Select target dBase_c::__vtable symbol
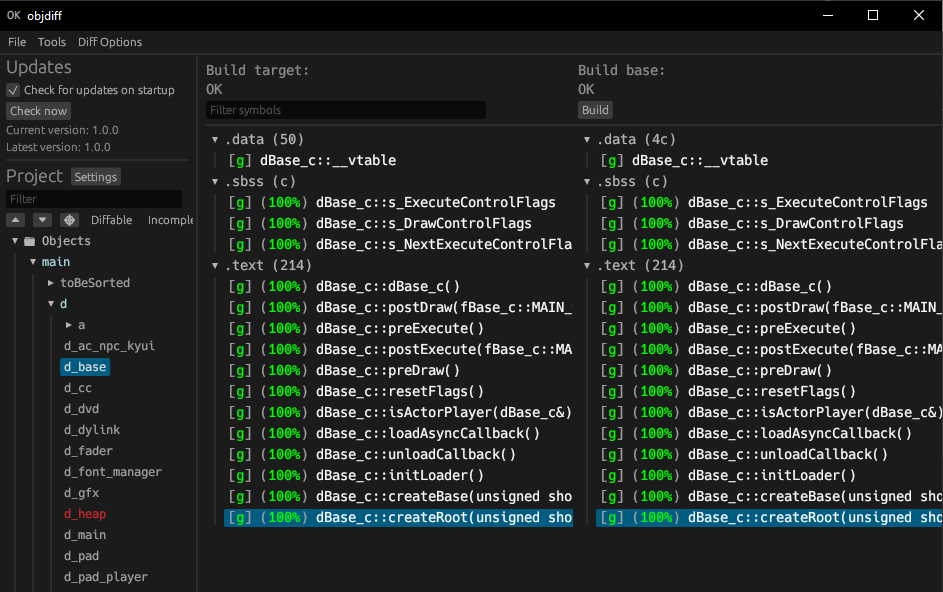Image resolution: width=943 pixels, height=592 pixels. pyautogui.click(x=312, y=161)
